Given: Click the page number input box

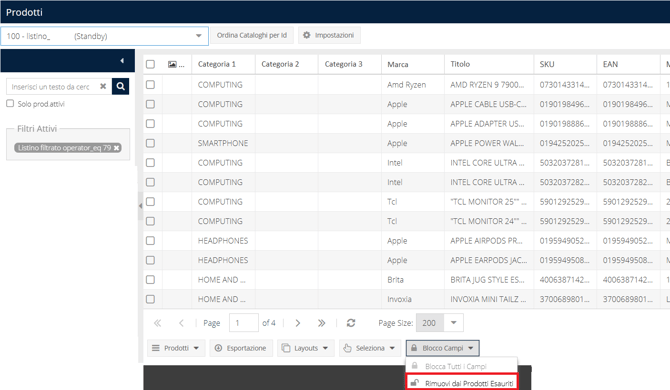Looking at the screenshot, I should coord(244,323).
